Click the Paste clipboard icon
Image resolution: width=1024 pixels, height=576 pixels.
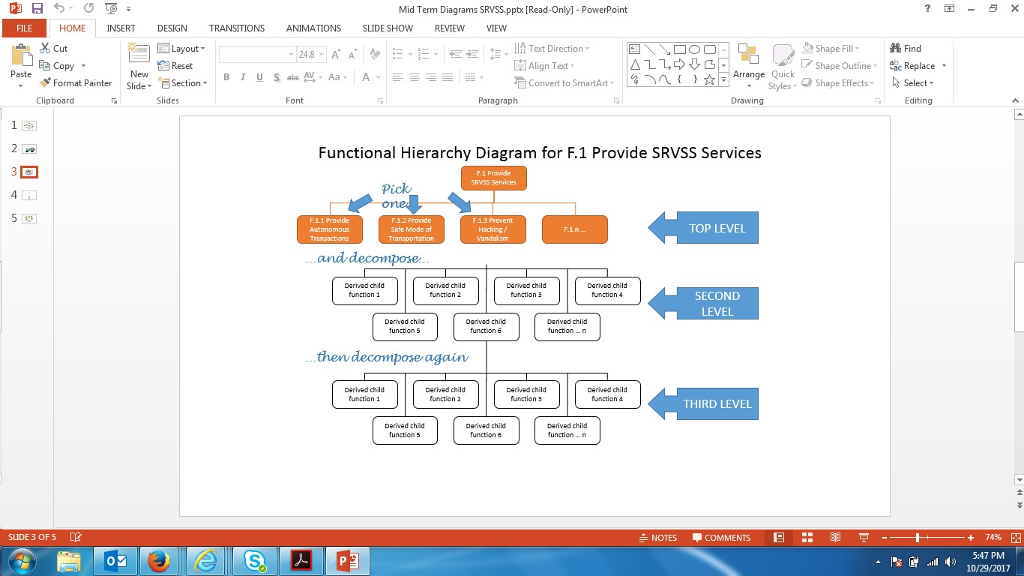(20, 60)
